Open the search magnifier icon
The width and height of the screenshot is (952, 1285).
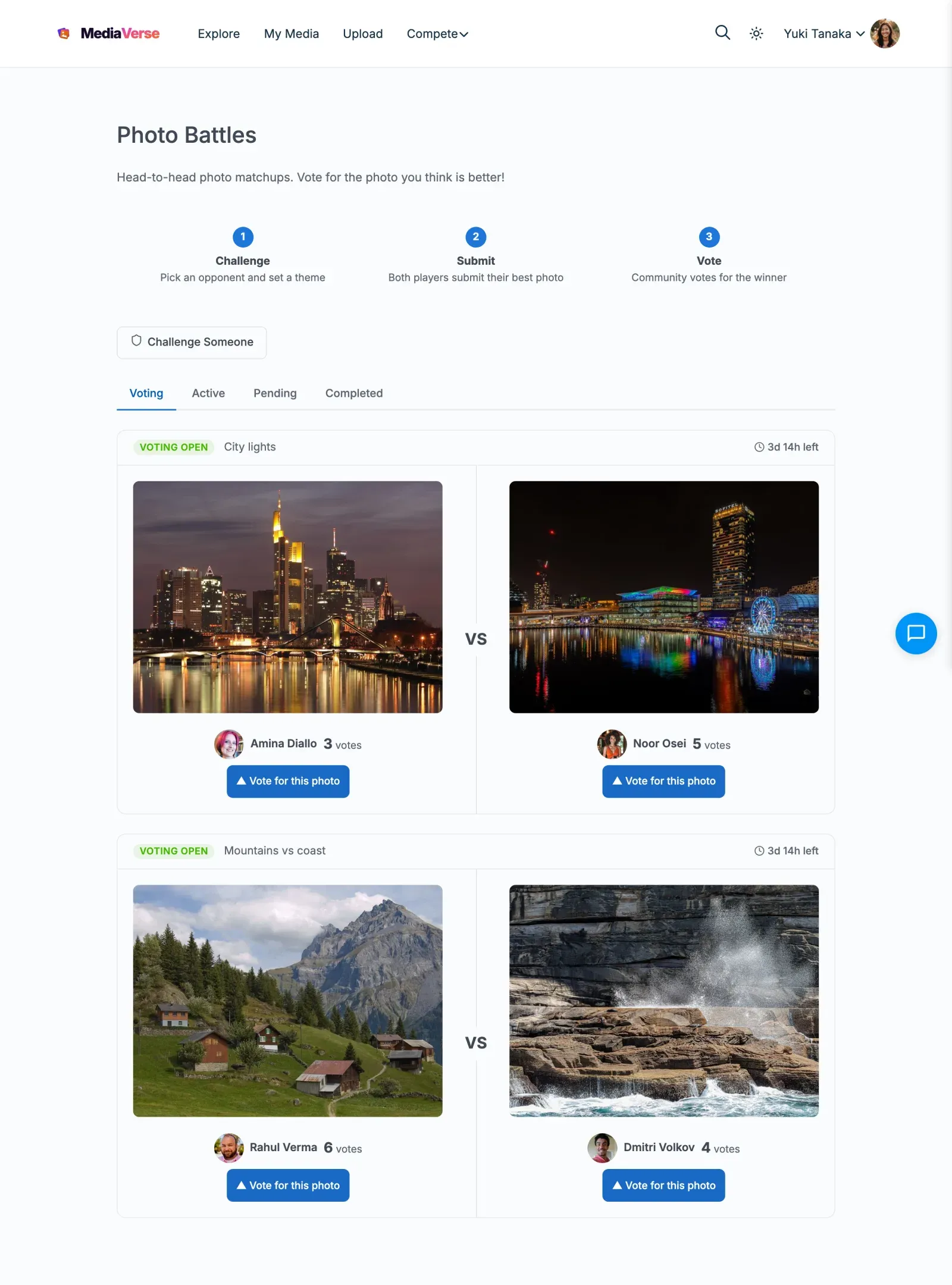[x=722, y=33]
